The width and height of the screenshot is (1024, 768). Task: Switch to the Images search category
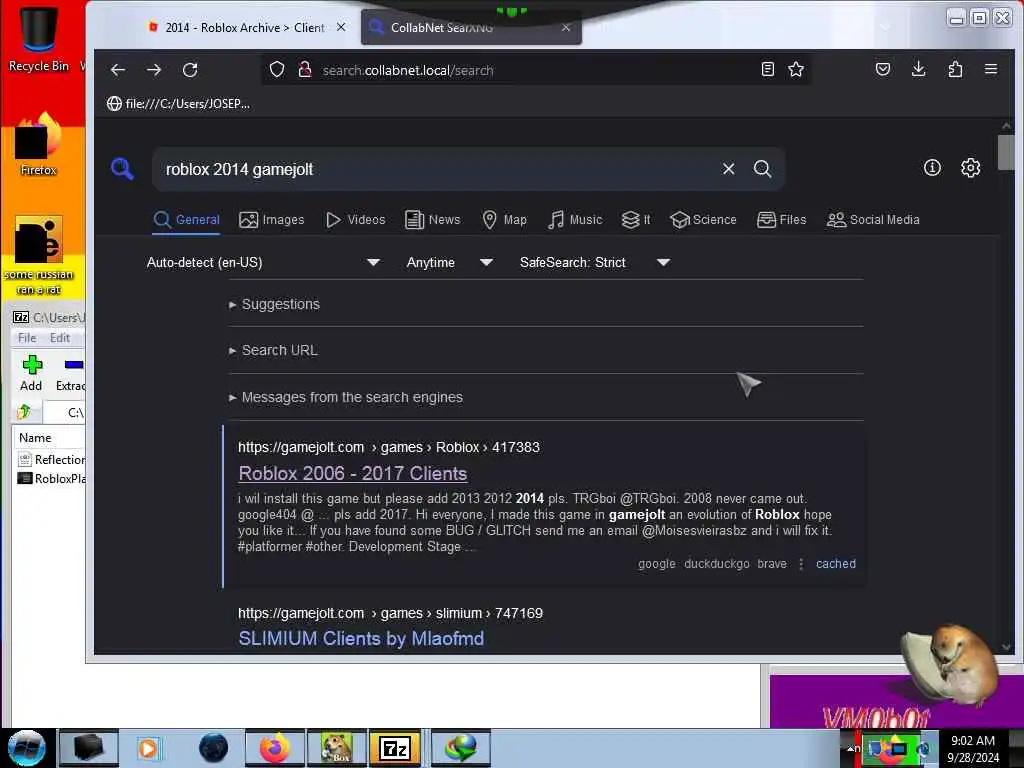[x=272, y=220]
